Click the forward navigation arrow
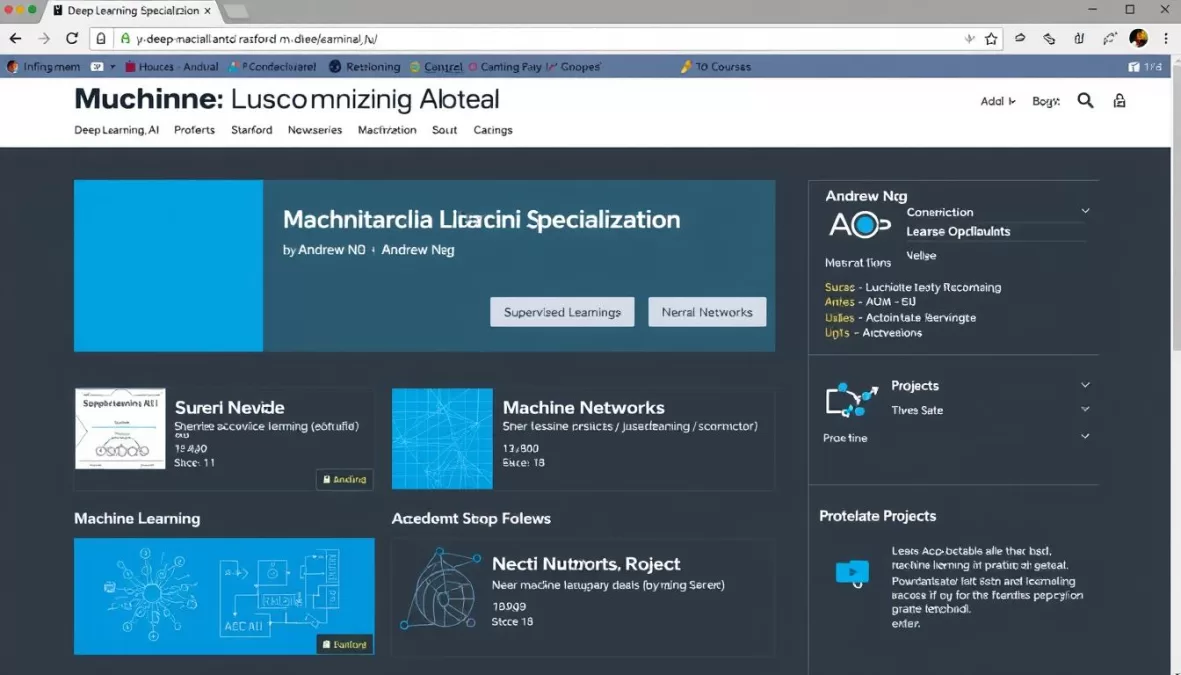Image resolution: width=1181 pixels, height=675 pixels. click(x=43, y=38)
